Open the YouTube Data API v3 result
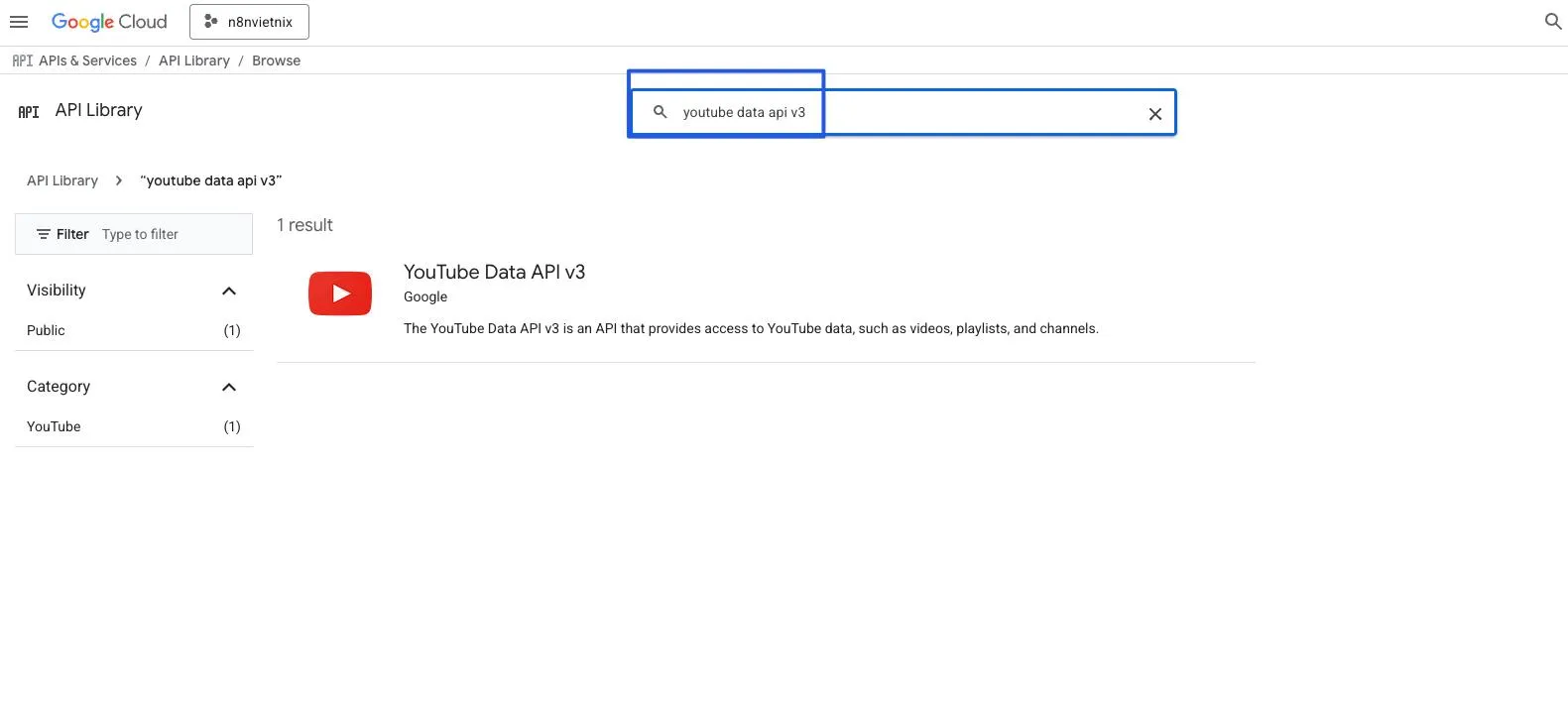The image size is (1568, 706). [494, 272]
